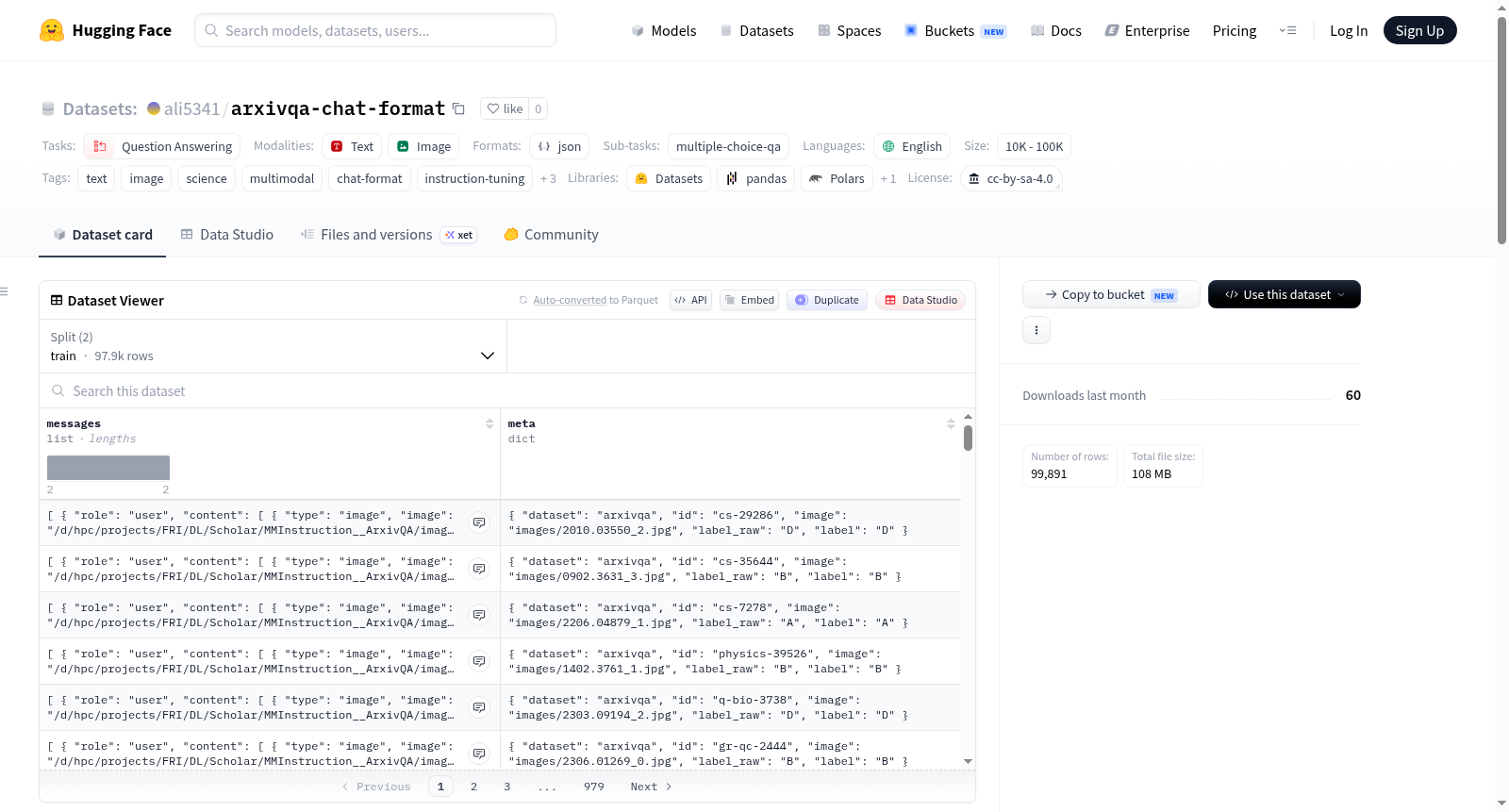The width and height of the screenshot is (1509, 812).
Task: Click the Duplicate button
Action: click(827, 300)
